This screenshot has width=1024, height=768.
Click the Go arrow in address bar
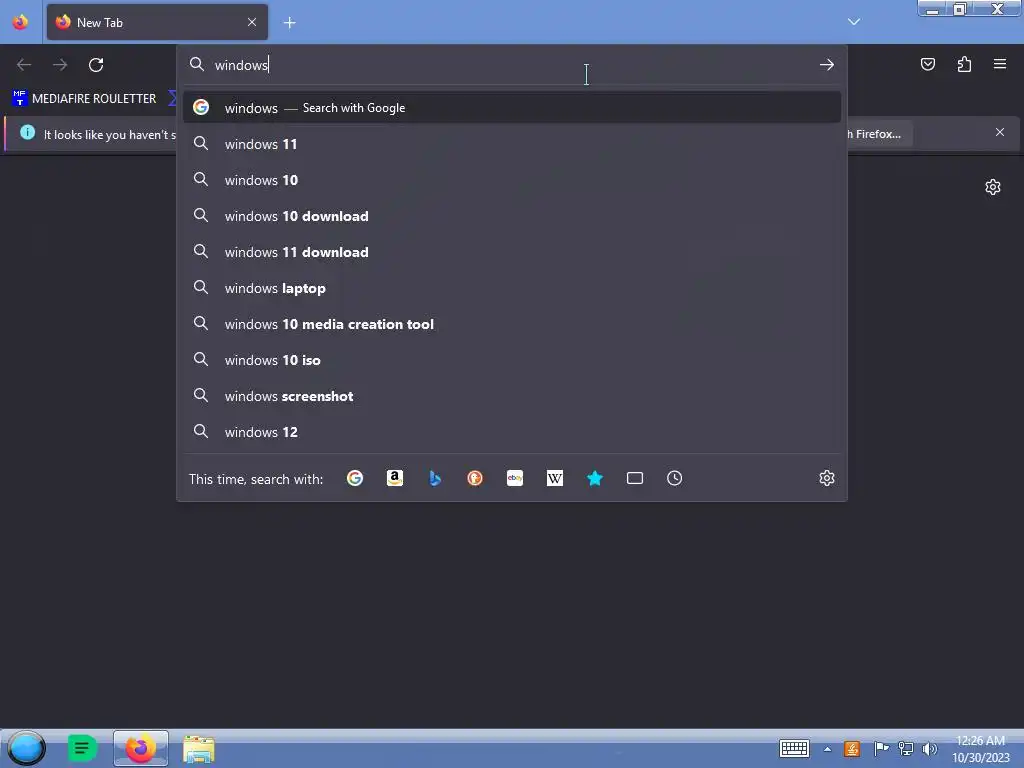tap(827, 65)
